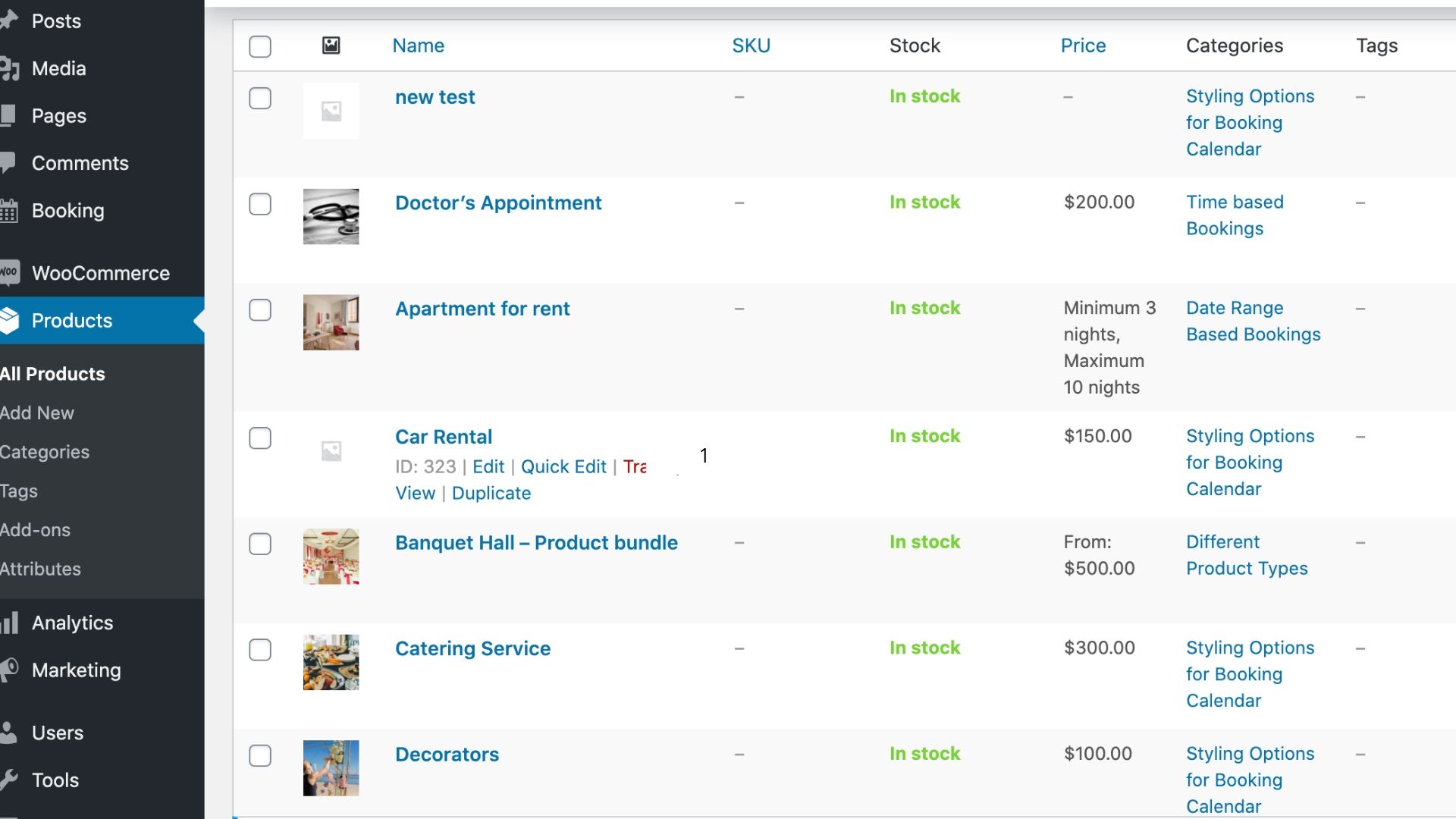Click Duplicate link for Car Rental
The width and height of the screenshot is (1456, 819).
pos(491,493)
